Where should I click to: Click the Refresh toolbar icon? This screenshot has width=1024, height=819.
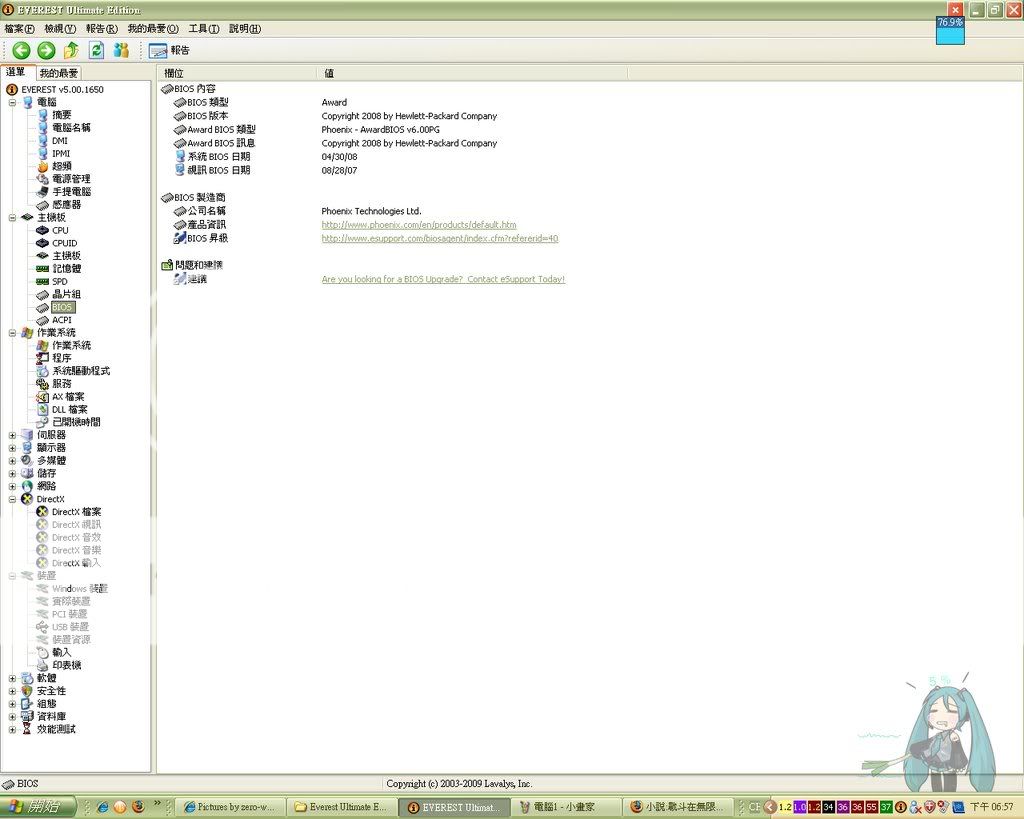tap(96, 50)
